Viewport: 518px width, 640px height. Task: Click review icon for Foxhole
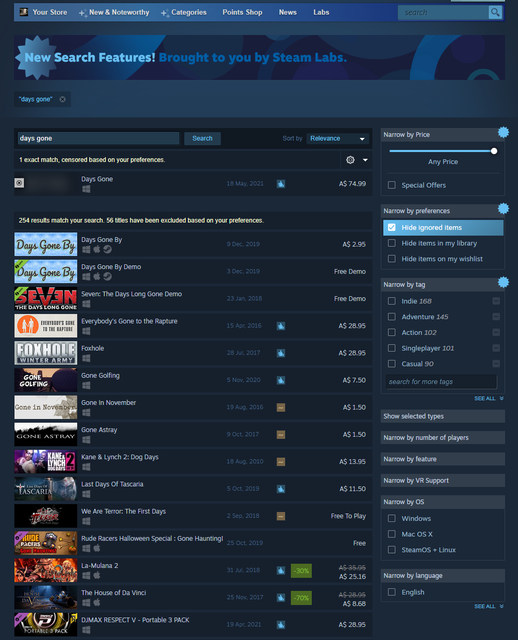281,353
